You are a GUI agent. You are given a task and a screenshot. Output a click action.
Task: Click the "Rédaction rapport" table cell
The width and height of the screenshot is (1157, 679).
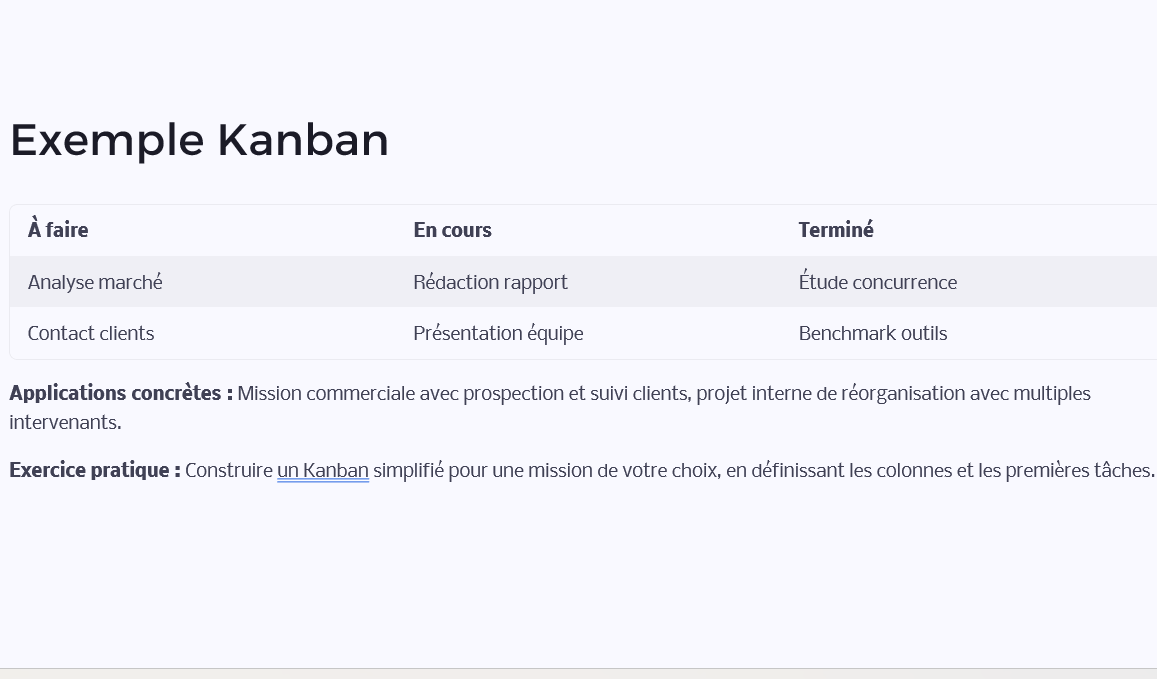(x=490, y=282)
